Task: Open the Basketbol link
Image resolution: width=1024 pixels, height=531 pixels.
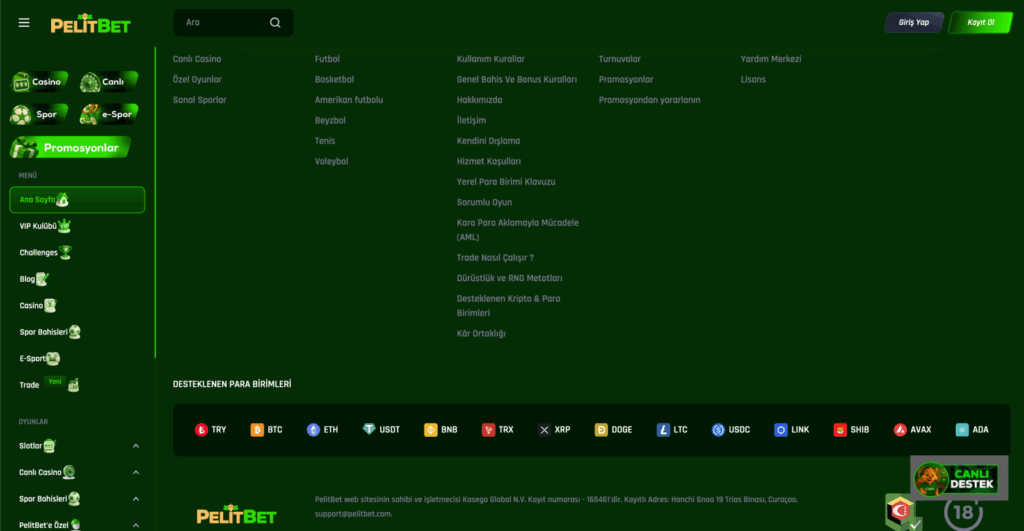Action: [334, 80]
